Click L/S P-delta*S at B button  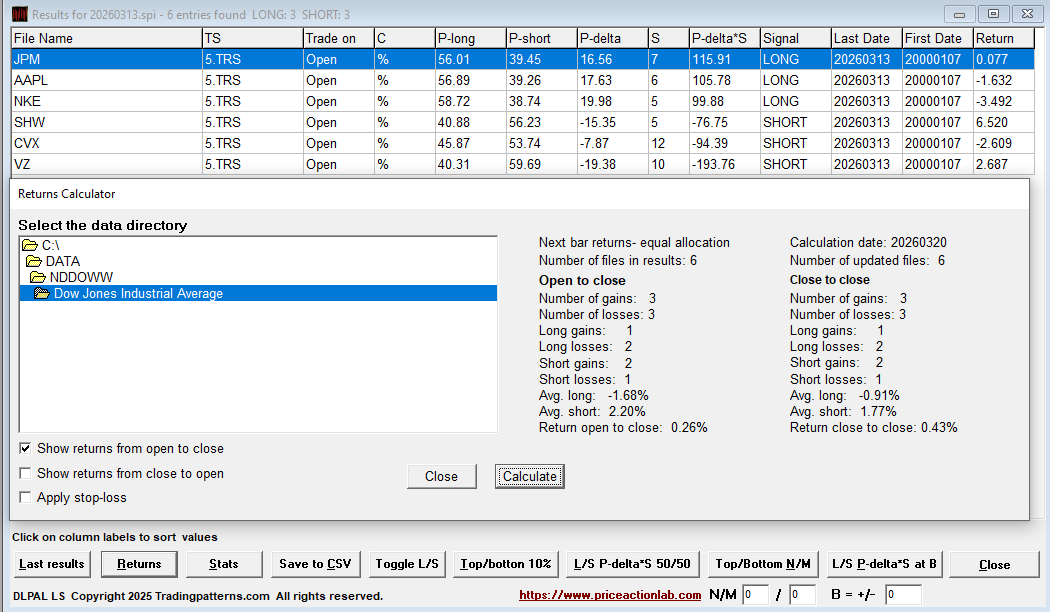tap(885, 564)
